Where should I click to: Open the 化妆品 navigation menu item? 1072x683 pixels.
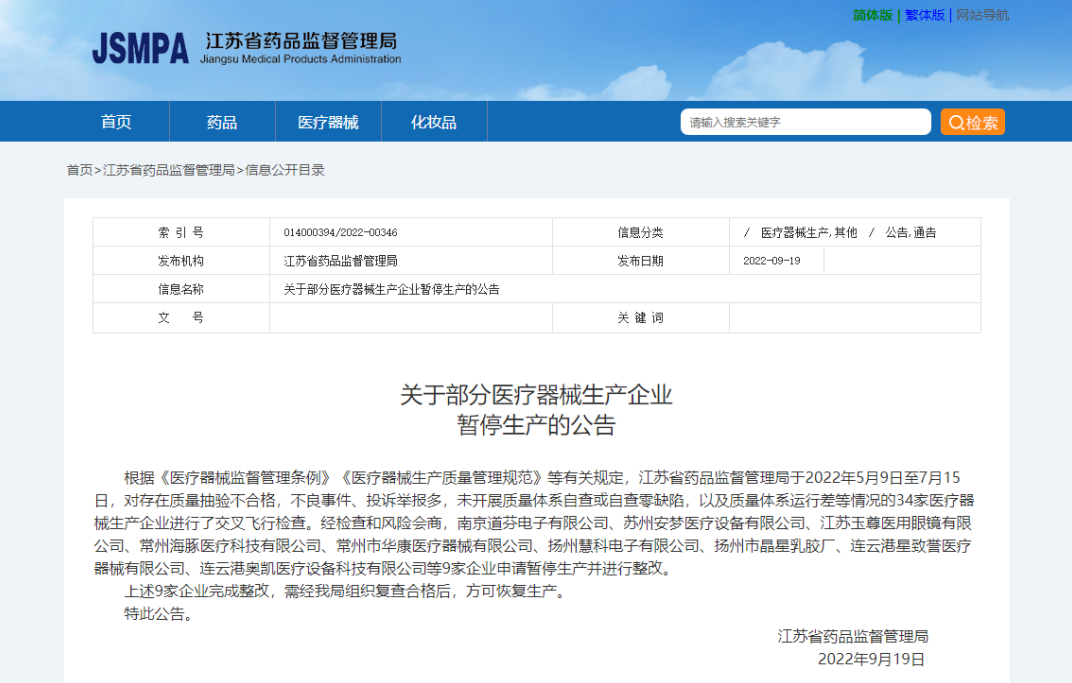click(434, 122)
